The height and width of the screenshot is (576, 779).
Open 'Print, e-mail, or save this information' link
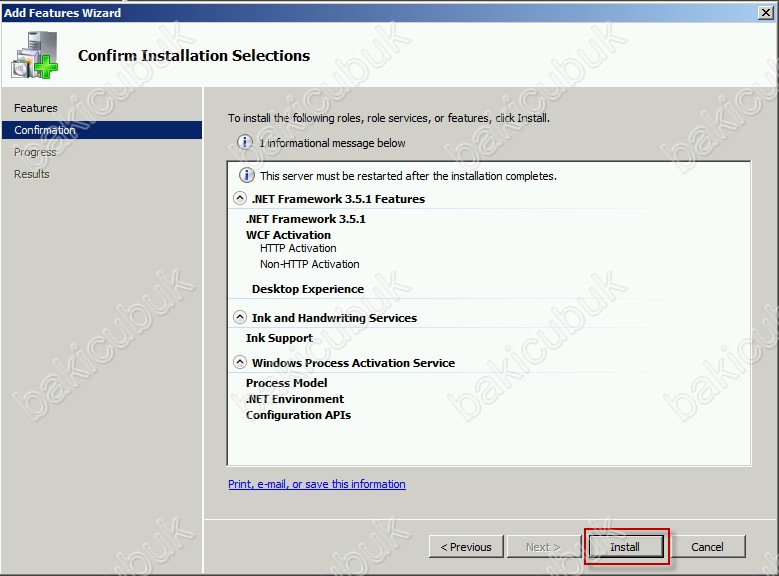pyautogui.click(x=317, y=484)
